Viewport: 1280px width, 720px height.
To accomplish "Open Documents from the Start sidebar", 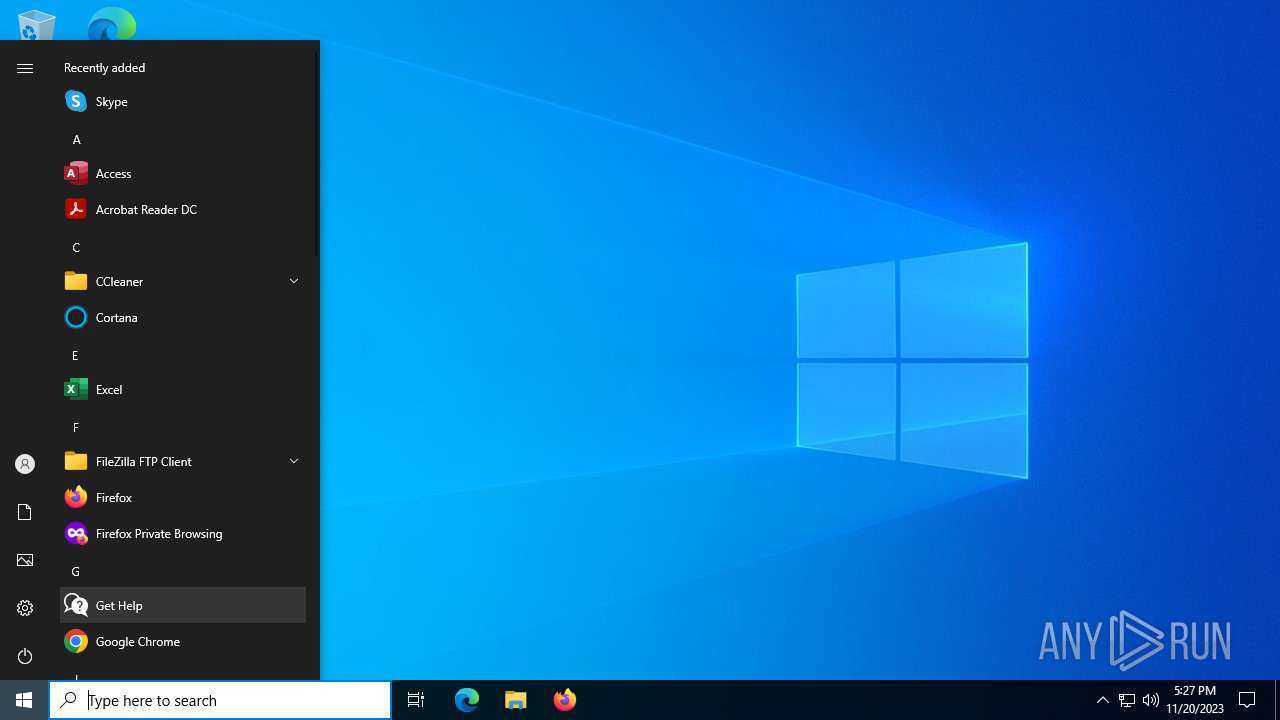I will pyautogui.click(x=25, y=512).
